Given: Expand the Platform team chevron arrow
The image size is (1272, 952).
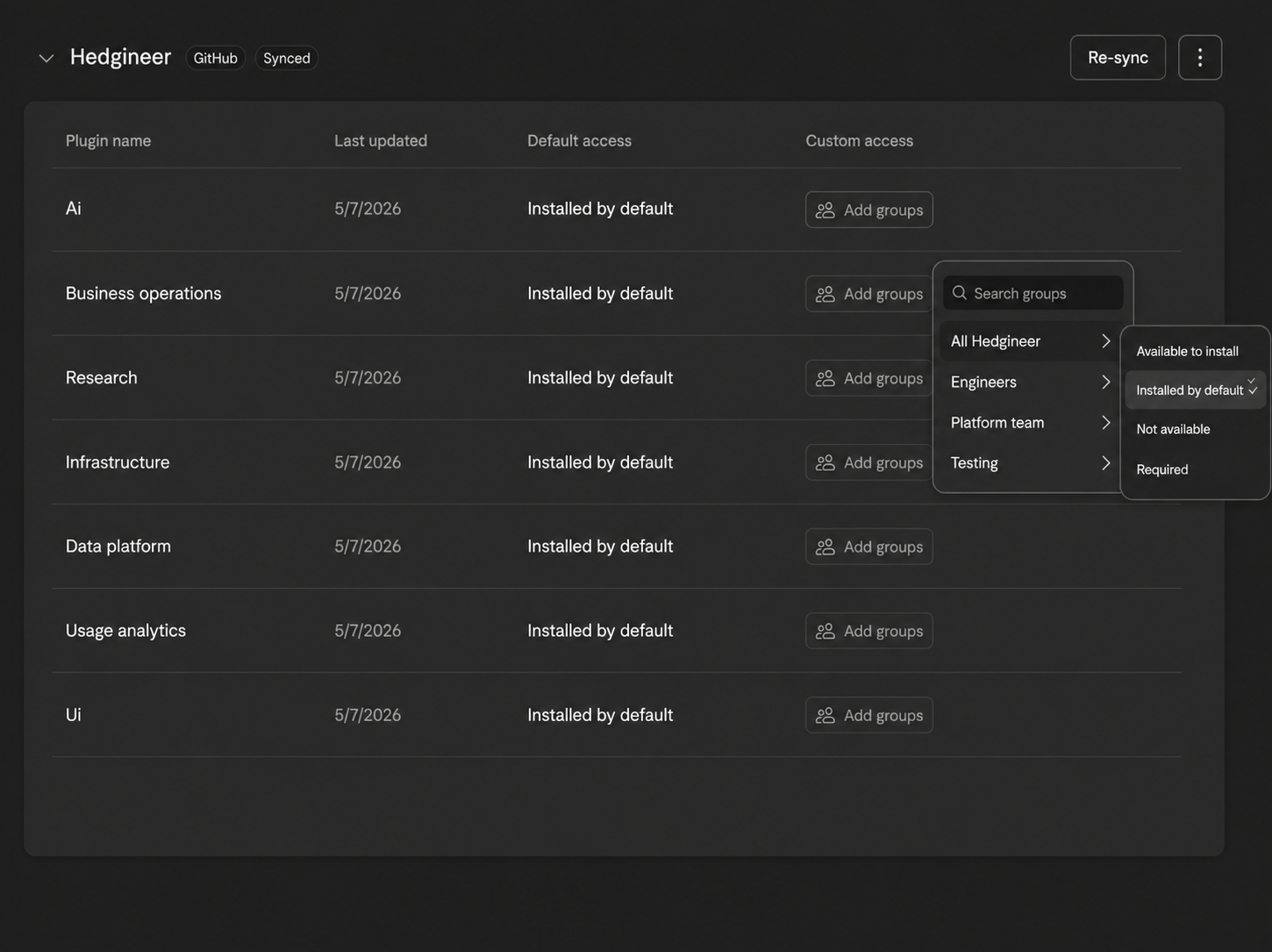Looking at the screenshot, I should coord(1106,422).
